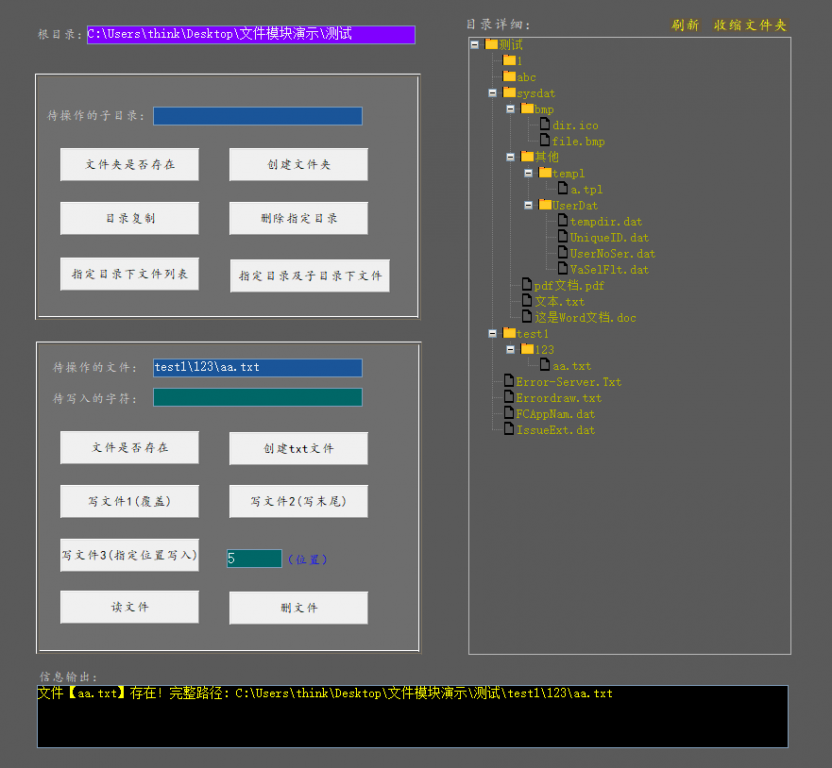The height and width of the screenshot is (768, 832).
Task: Click the 写文件2(写末尾) button
Action: point(298,501)
